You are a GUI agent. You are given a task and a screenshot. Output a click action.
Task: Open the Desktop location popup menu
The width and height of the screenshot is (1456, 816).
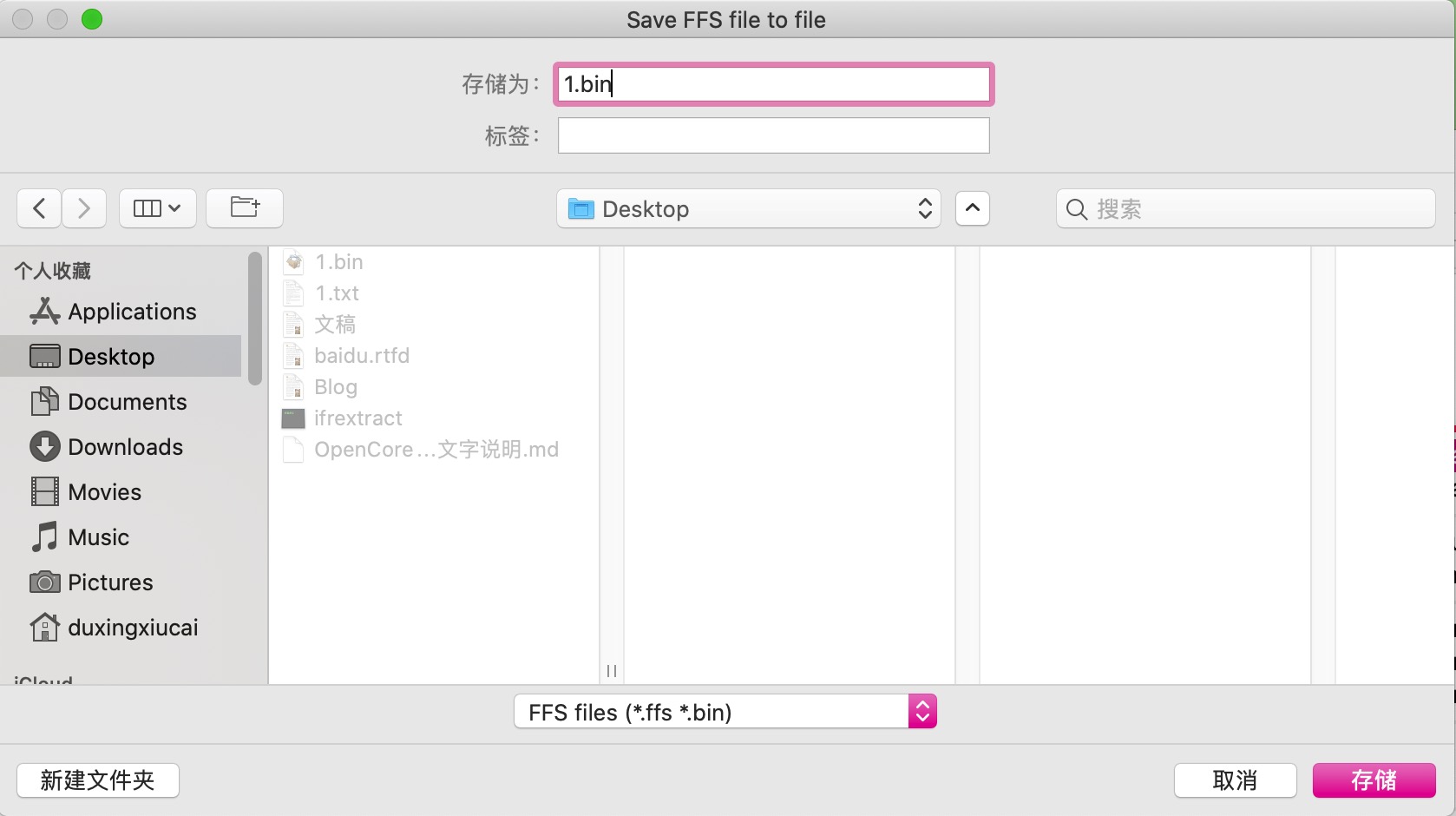[749, 208]
